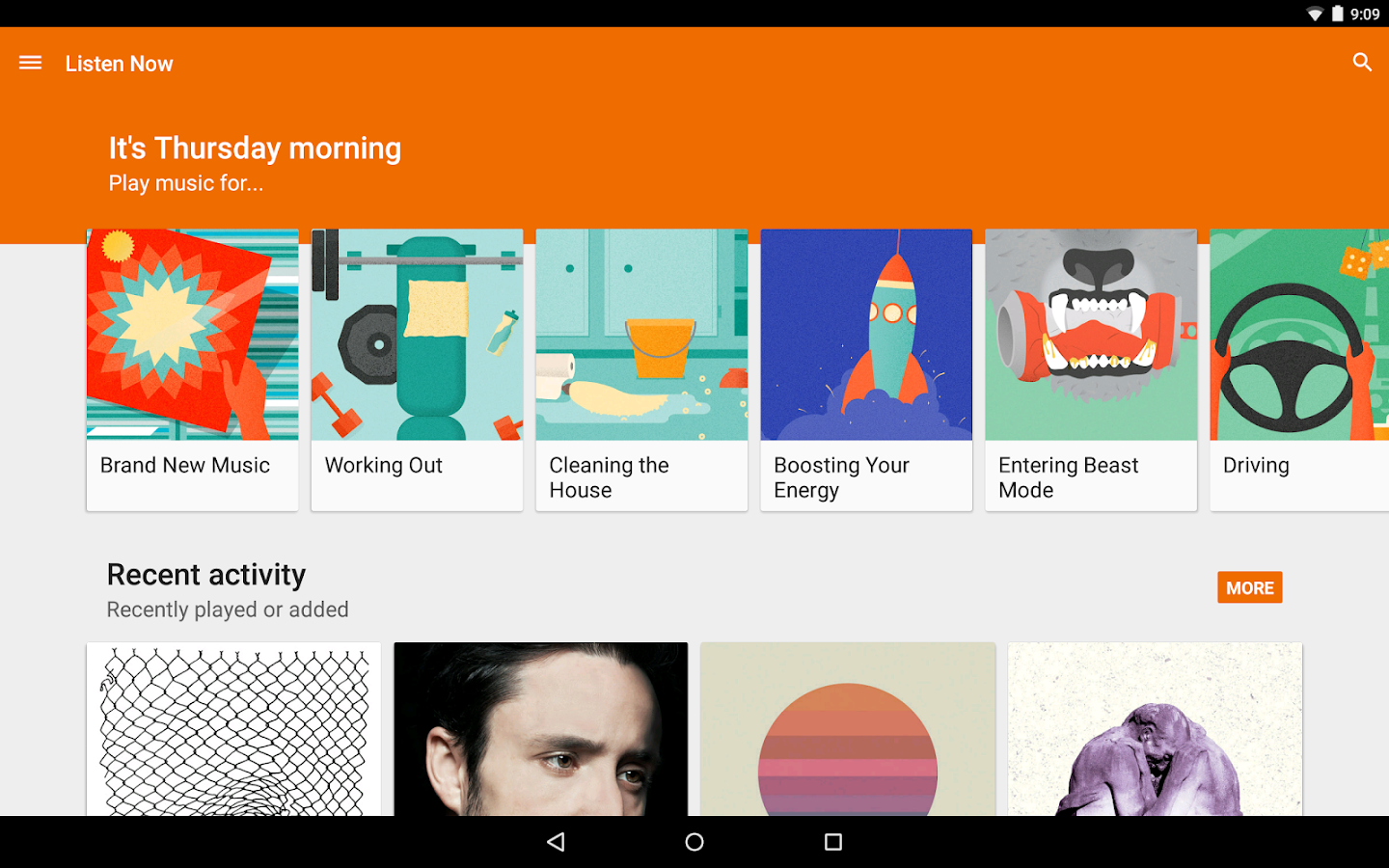Select the 'Entering Beast Mode' label
Viewport: 1389px width, 868px height.
[1069, 477]
